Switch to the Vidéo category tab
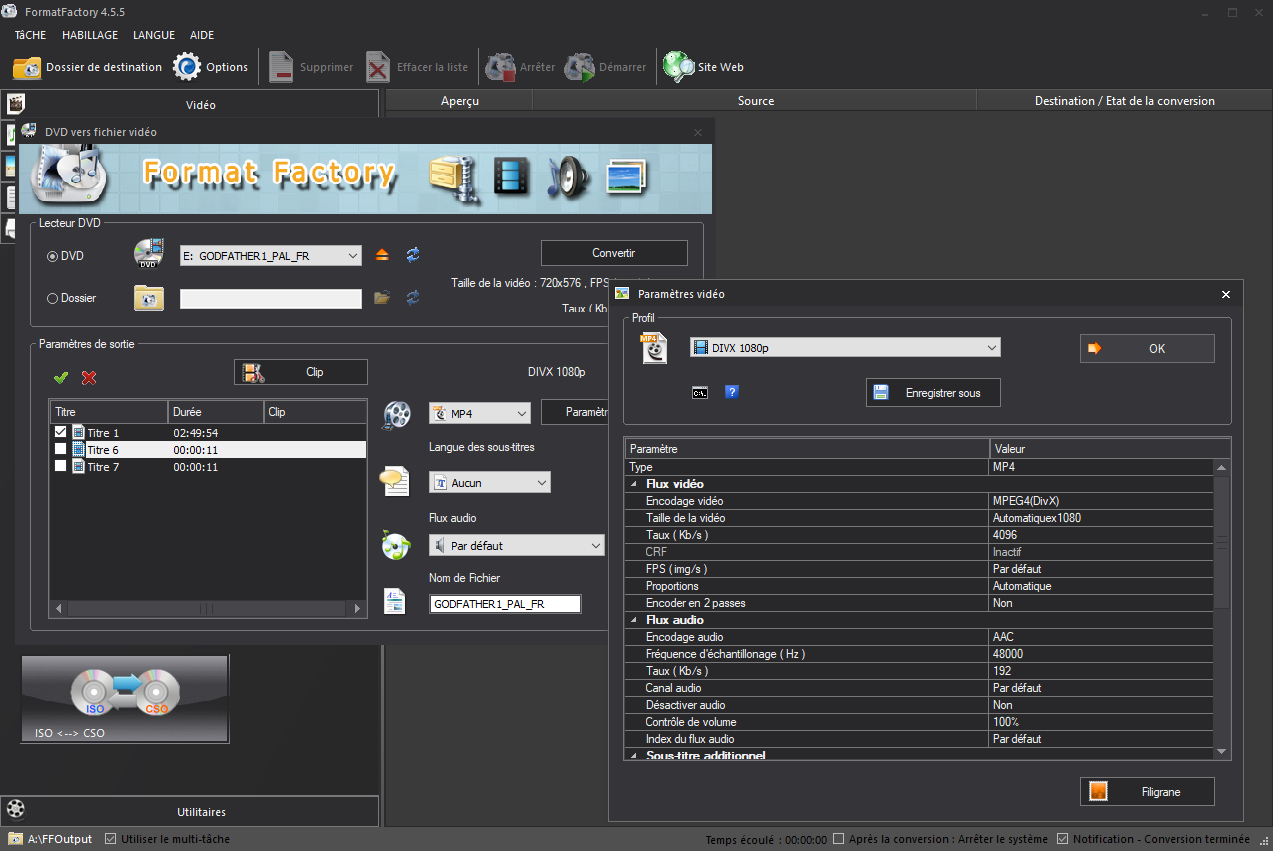Image resolution: width=1273 pixels, height=851 pixels. [x=190, y=104]
